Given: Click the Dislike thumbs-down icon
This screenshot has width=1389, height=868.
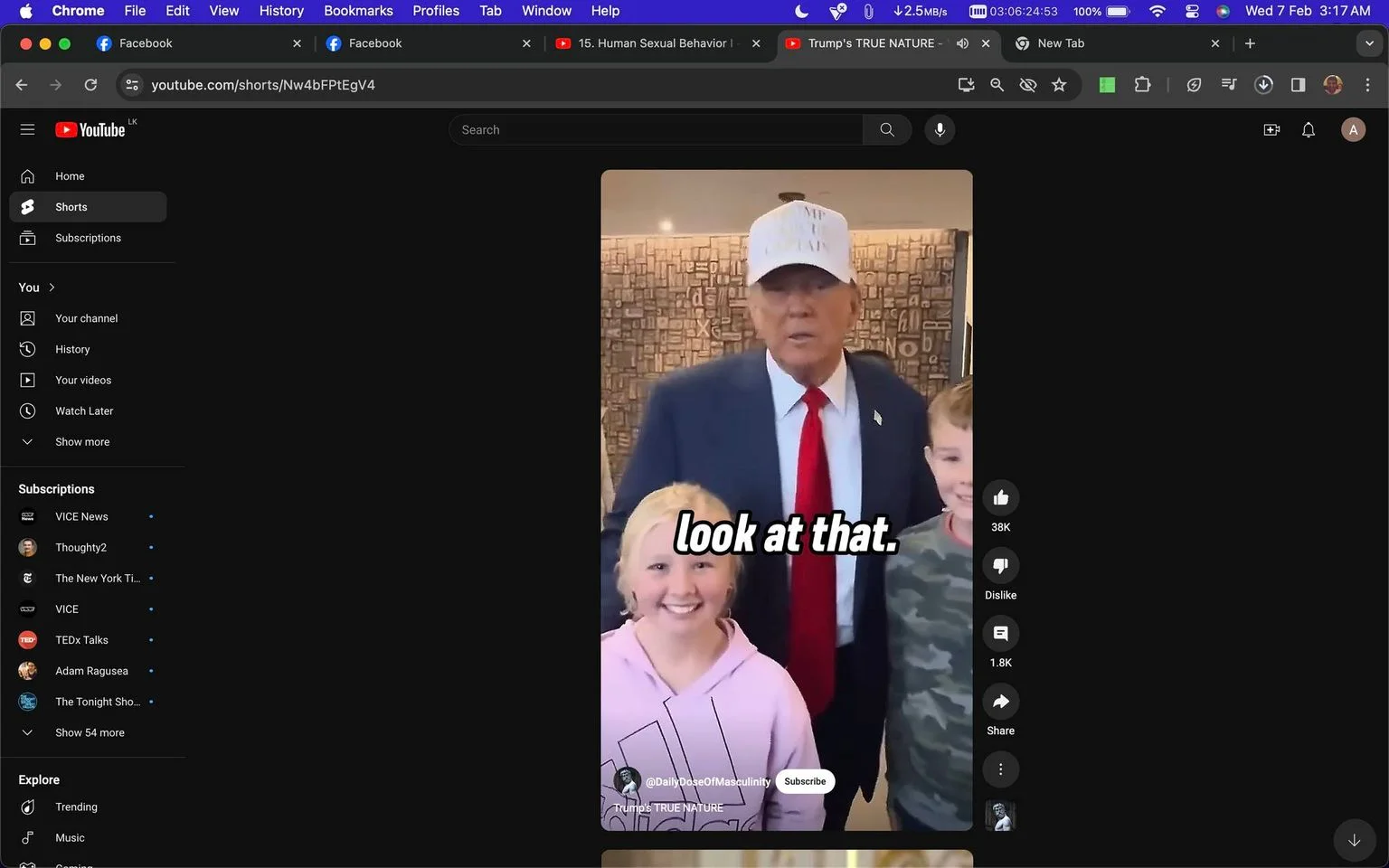Looking at the screenshot, I should tap(1000, 566).
